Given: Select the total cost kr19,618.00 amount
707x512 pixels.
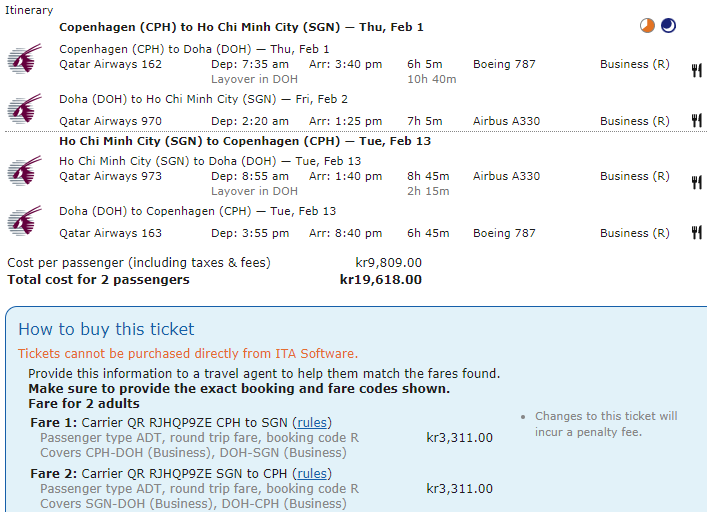Looking at the screenshot, I should (x=380, y=280).
